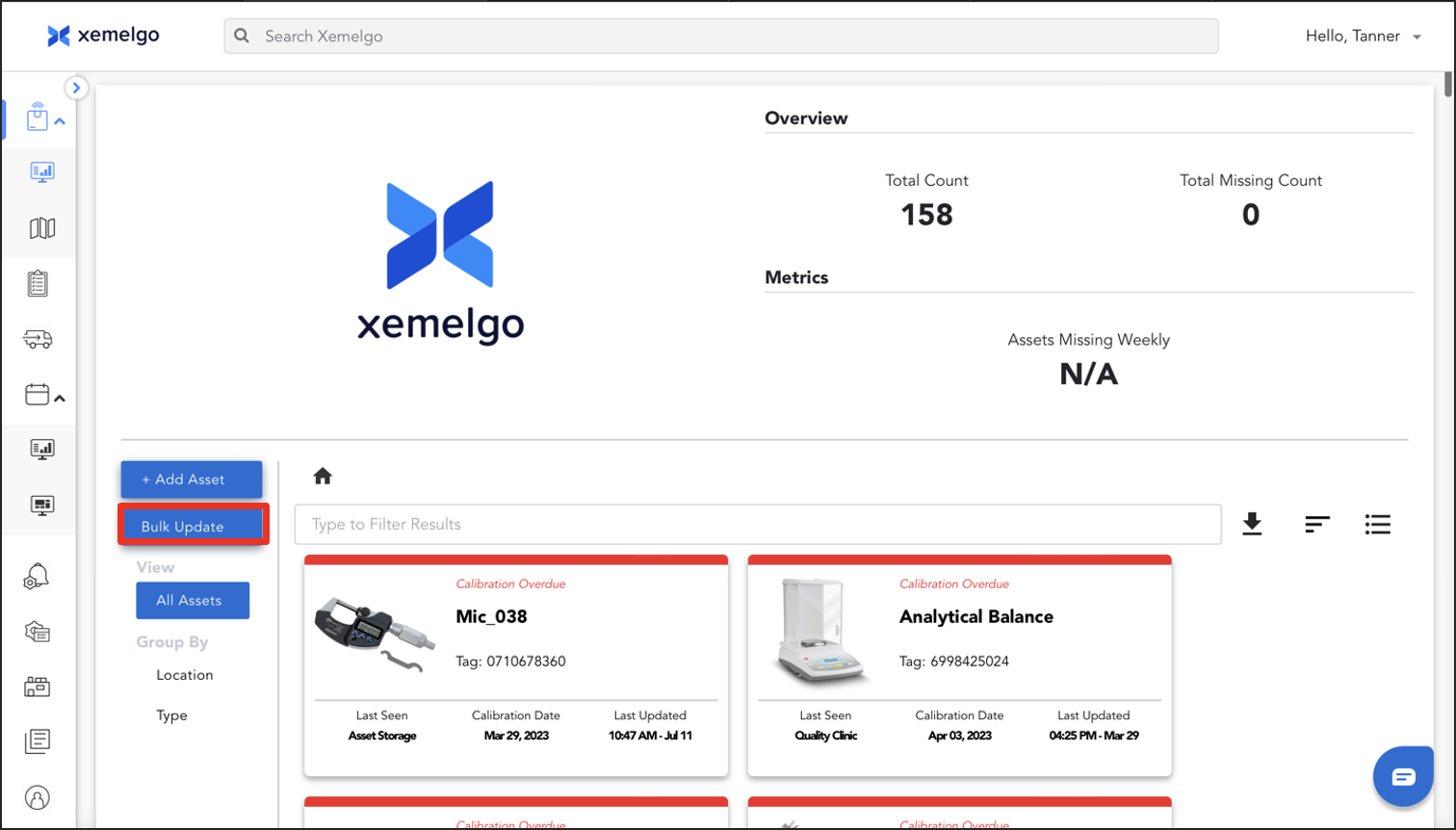1456x830 pixels.
Task: Select the All Assets view
Action: tap(193, 600)
